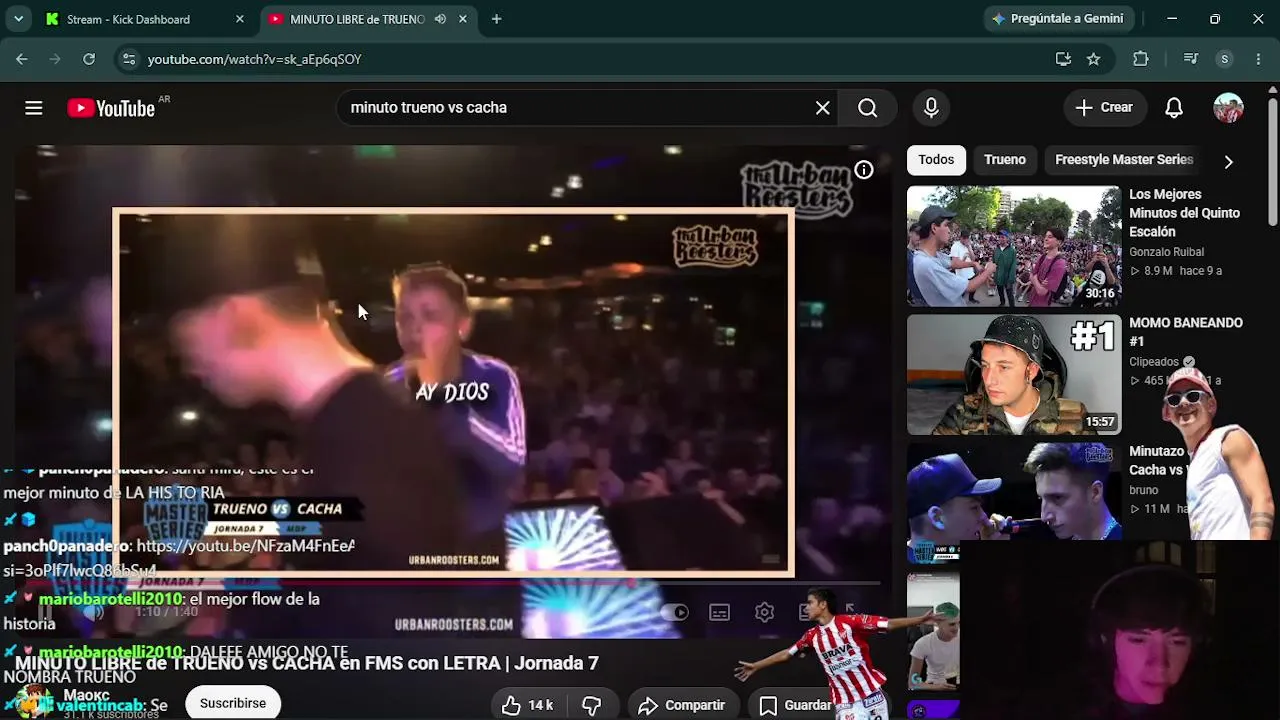Open the Crear create button
This screenshot has height=720, width=1280.
[1104, 108]
